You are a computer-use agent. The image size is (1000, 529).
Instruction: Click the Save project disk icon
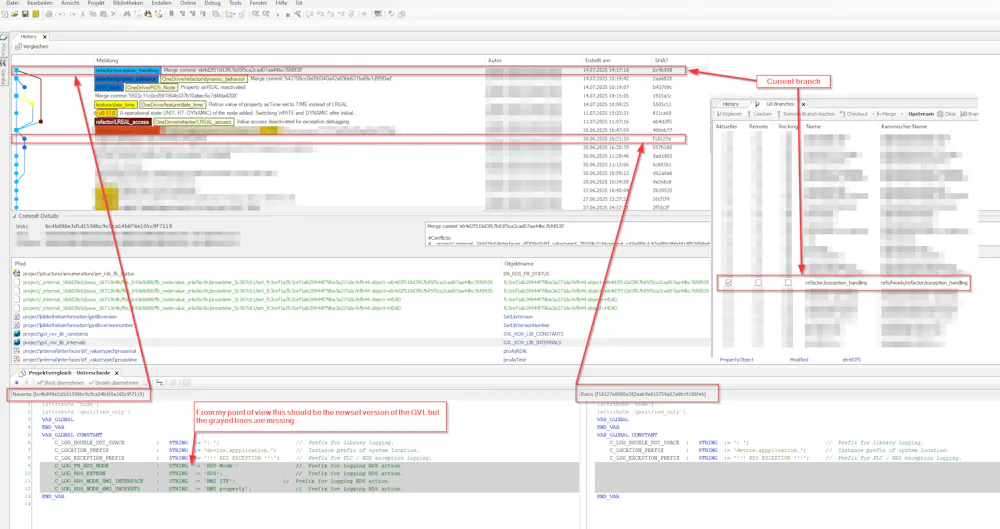tap(25, 14)
